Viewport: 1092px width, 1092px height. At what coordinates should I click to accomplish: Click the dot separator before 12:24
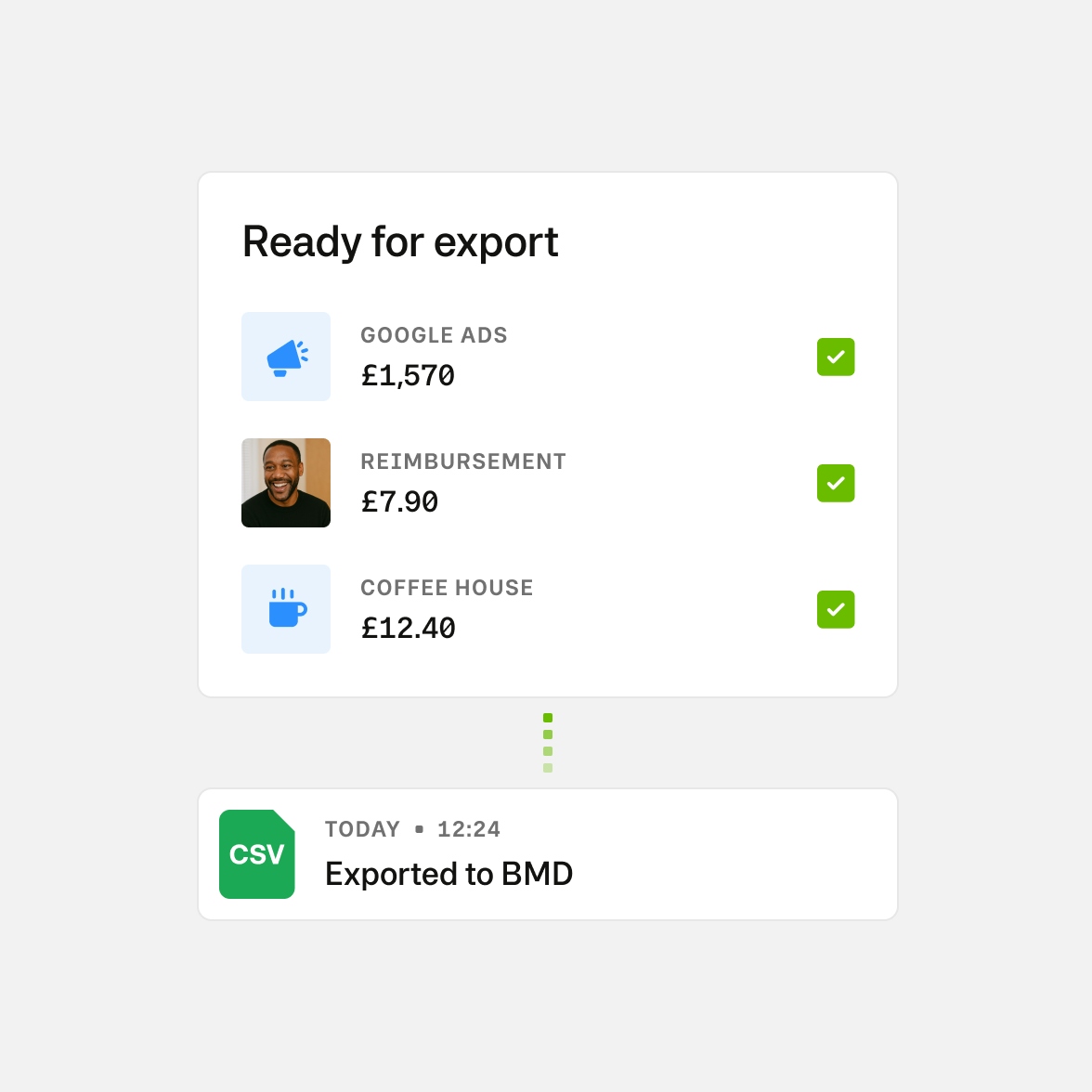[419, 829]
